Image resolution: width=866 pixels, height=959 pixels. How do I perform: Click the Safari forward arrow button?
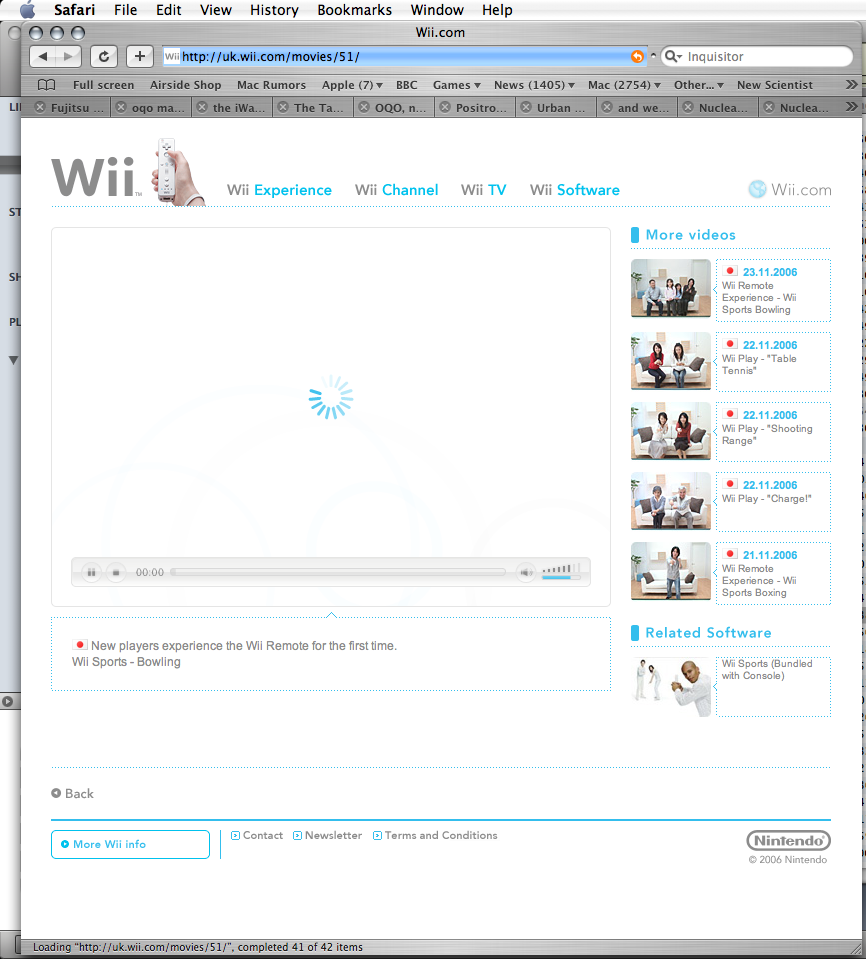click(68, 57)
